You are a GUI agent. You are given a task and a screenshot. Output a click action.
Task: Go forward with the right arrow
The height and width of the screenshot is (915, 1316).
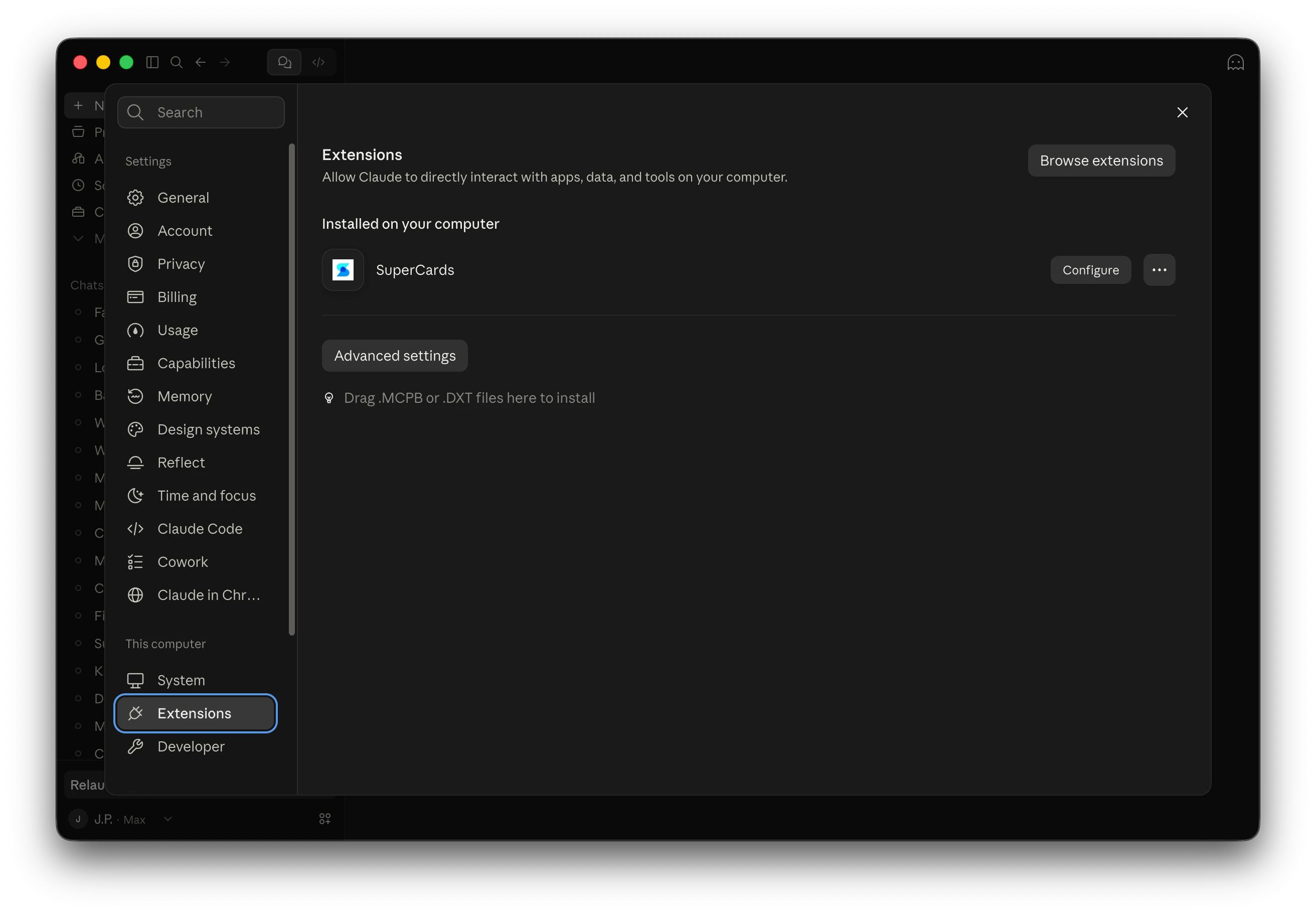pos(225,62)
